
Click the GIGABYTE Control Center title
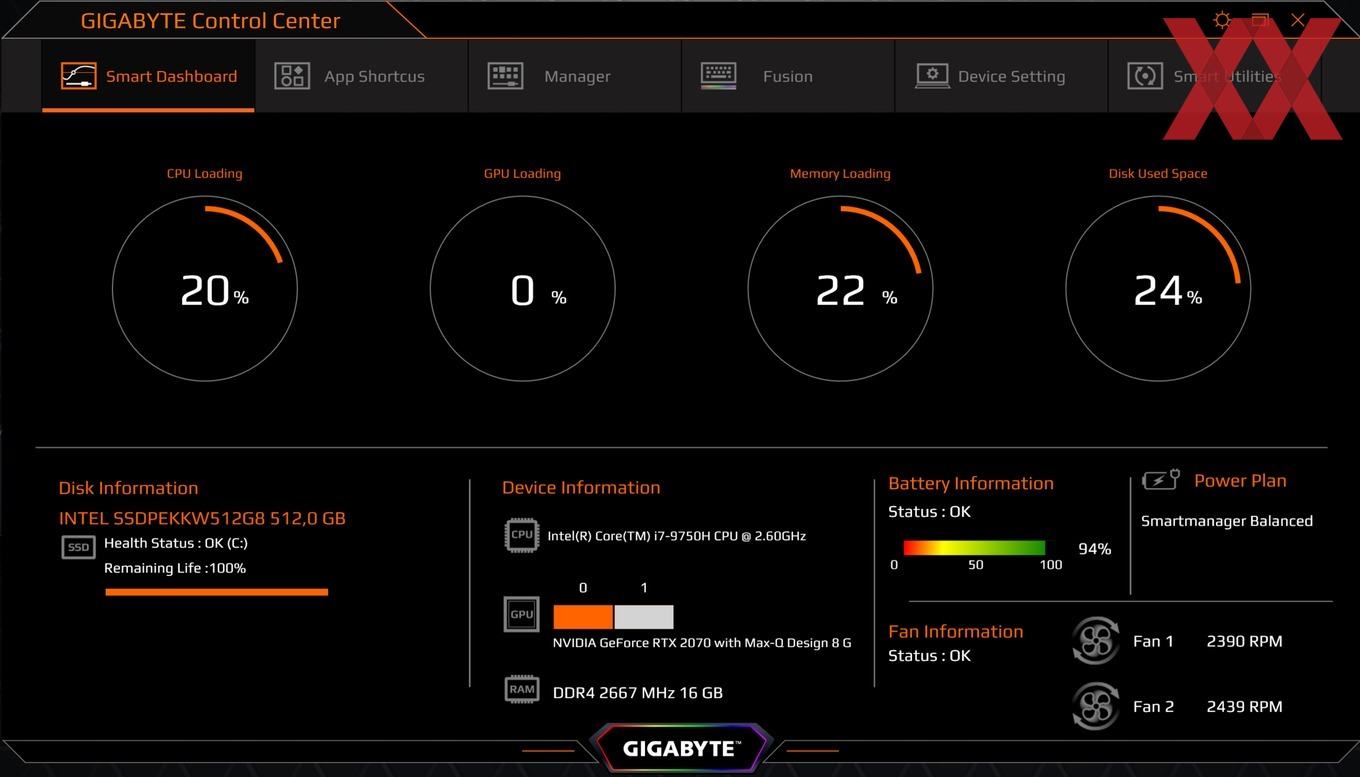[x=210, y=20]
